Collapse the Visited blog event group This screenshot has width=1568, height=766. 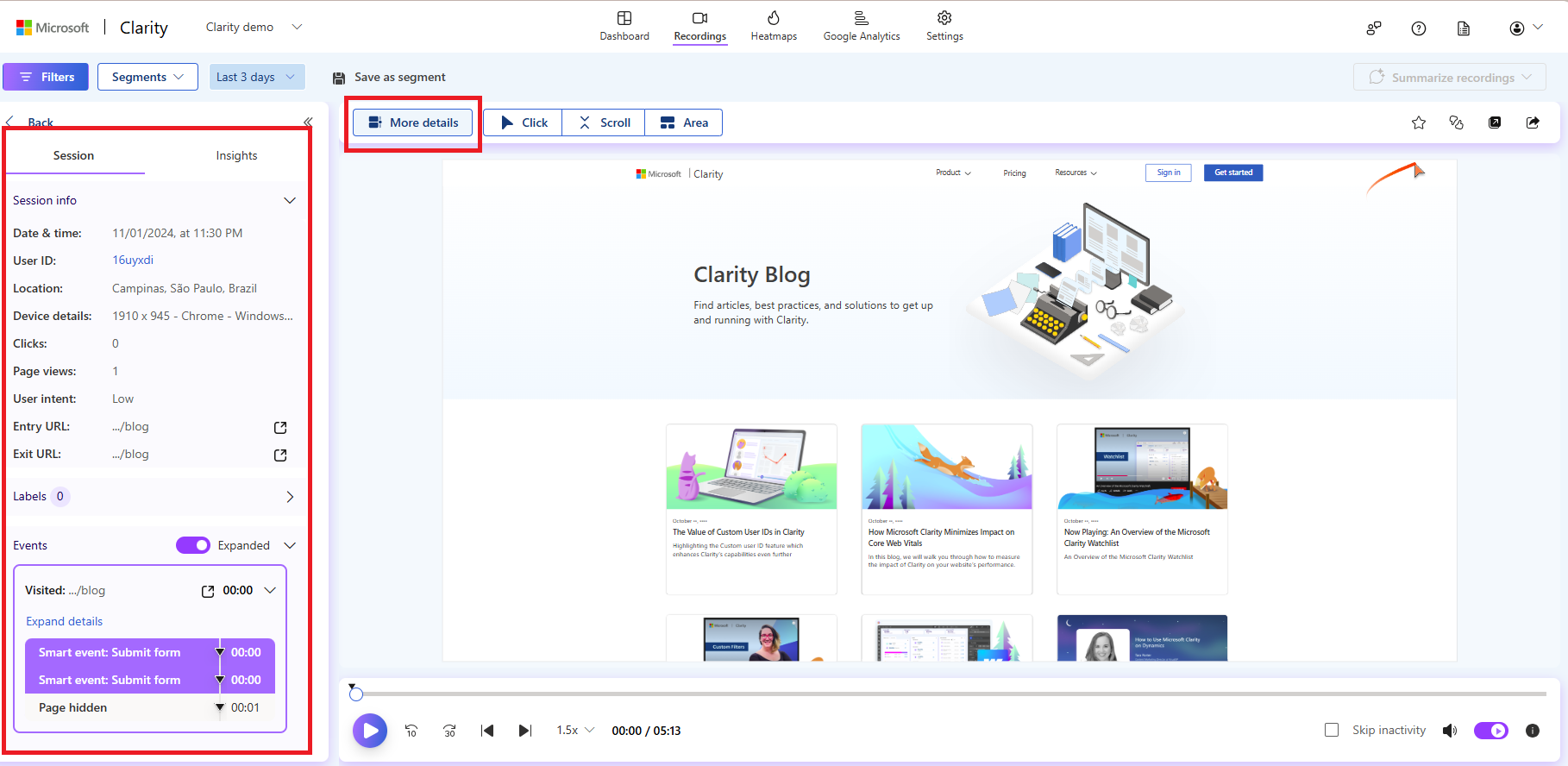270,590
